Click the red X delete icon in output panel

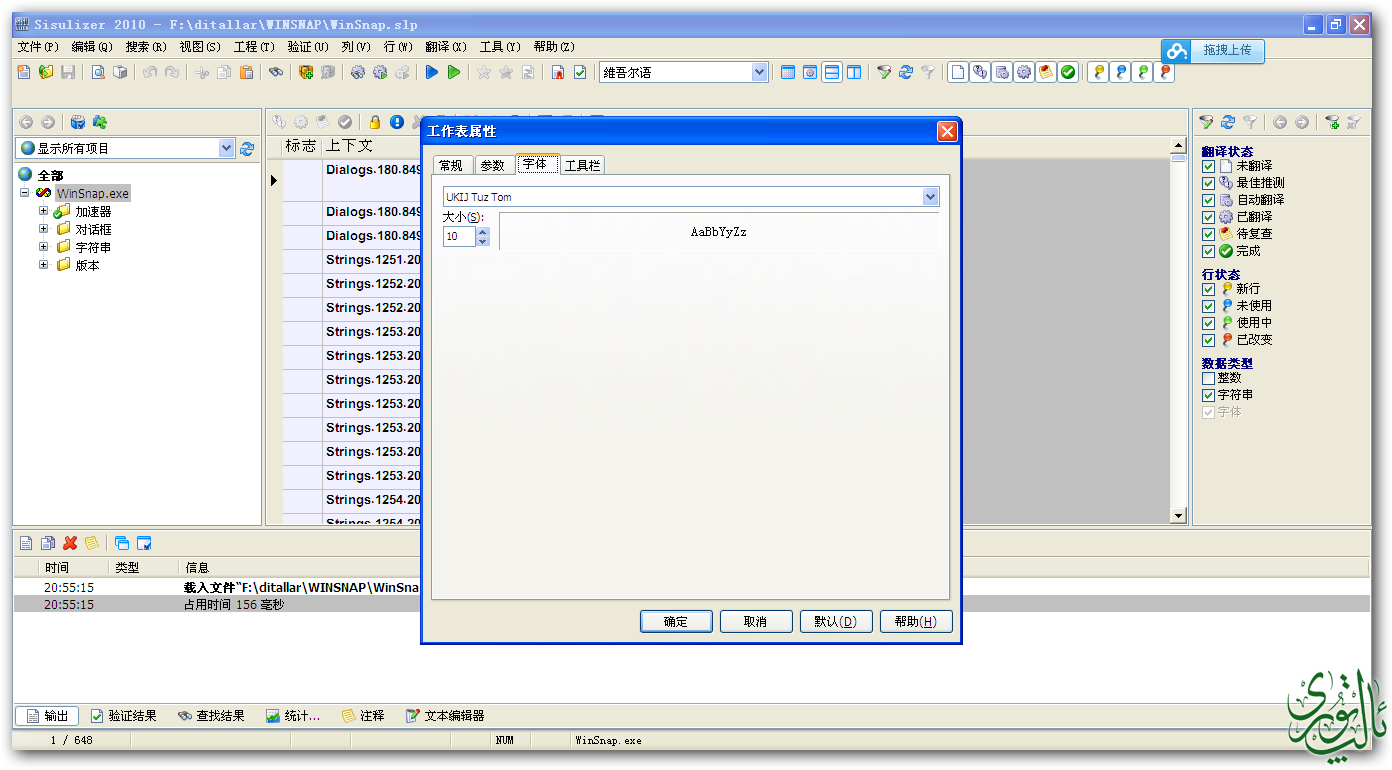click(x=70, y=543)
